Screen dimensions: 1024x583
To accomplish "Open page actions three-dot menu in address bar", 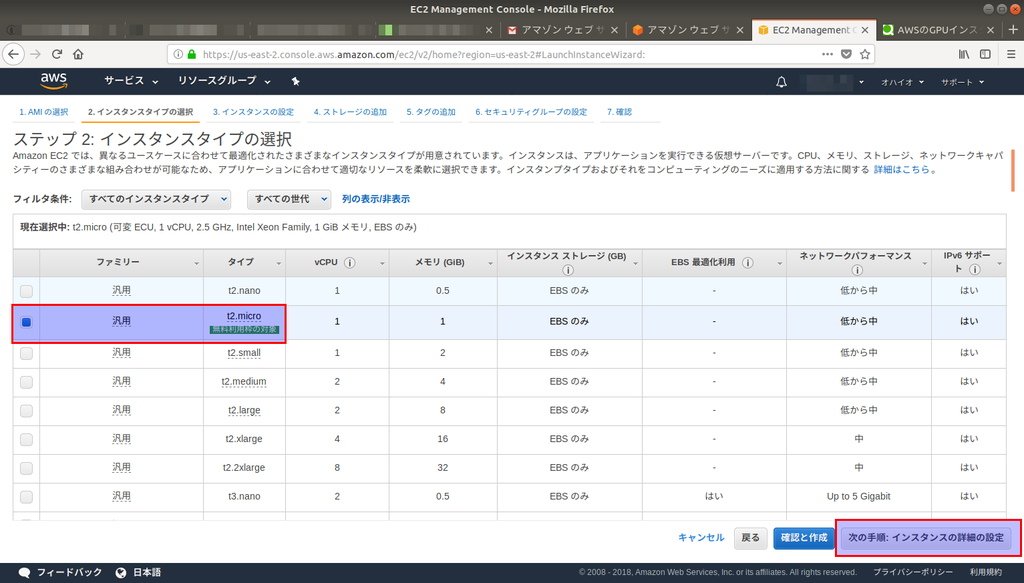I will pos(827,54).
